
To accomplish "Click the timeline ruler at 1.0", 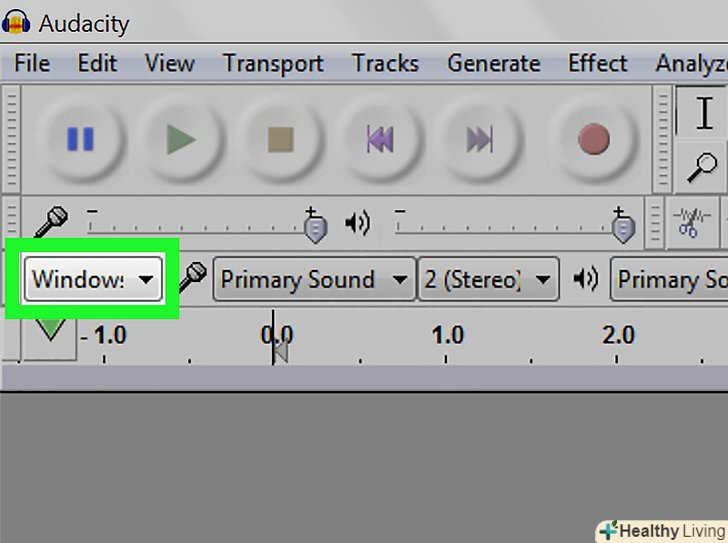I will tap(447, 335).
